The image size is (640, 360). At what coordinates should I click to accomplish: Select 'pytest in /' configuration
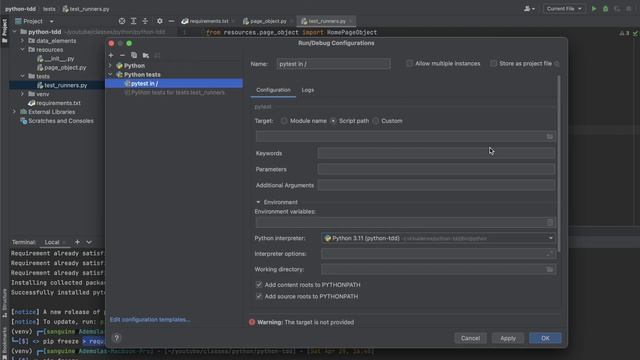point(174,83)
